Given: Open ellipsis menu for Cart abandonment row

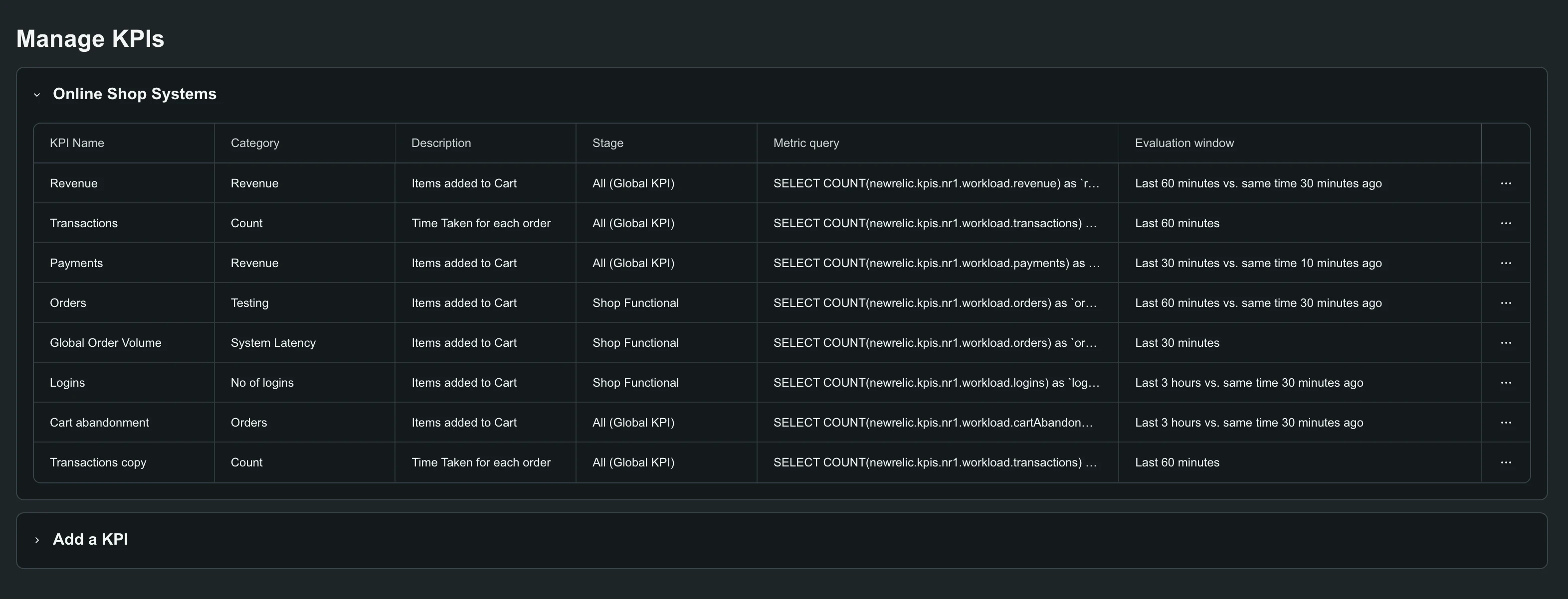Looking at the screenshot, I should pos(1505,422).
